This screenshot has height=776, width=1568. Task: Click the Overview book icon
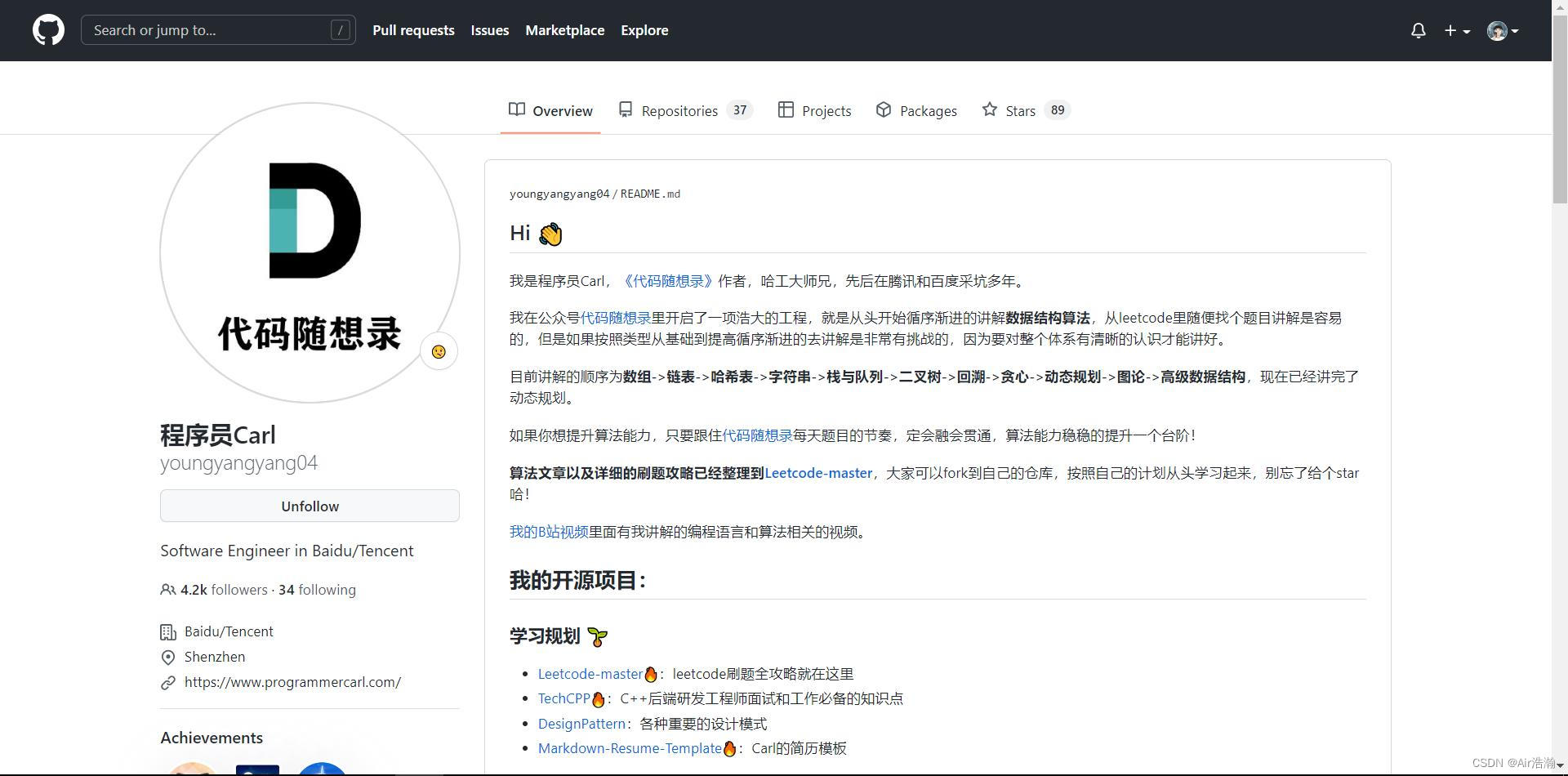[x=516, y=109]
